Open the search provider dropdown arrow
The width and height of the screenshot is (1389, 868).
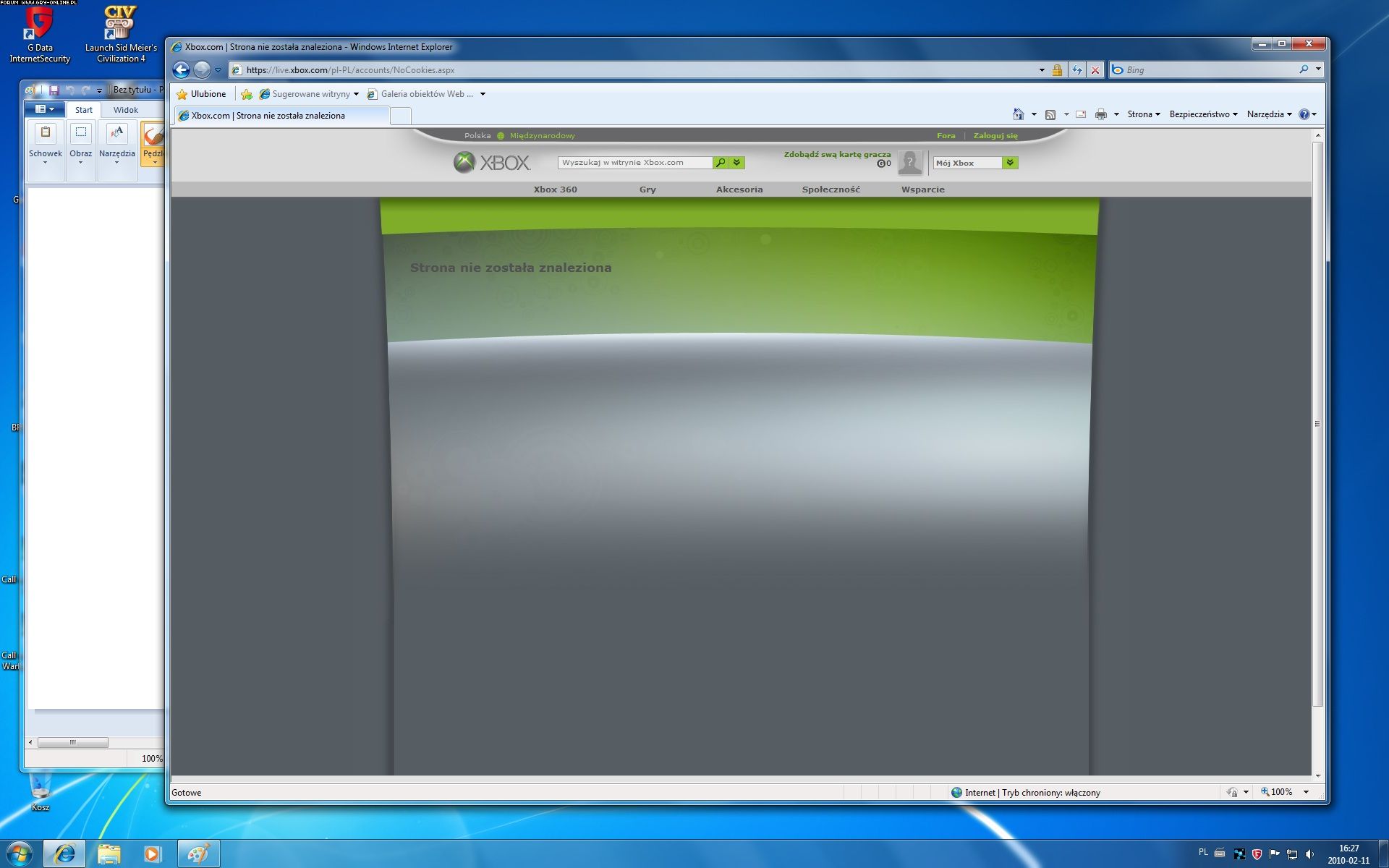(x=1318, y=69)
